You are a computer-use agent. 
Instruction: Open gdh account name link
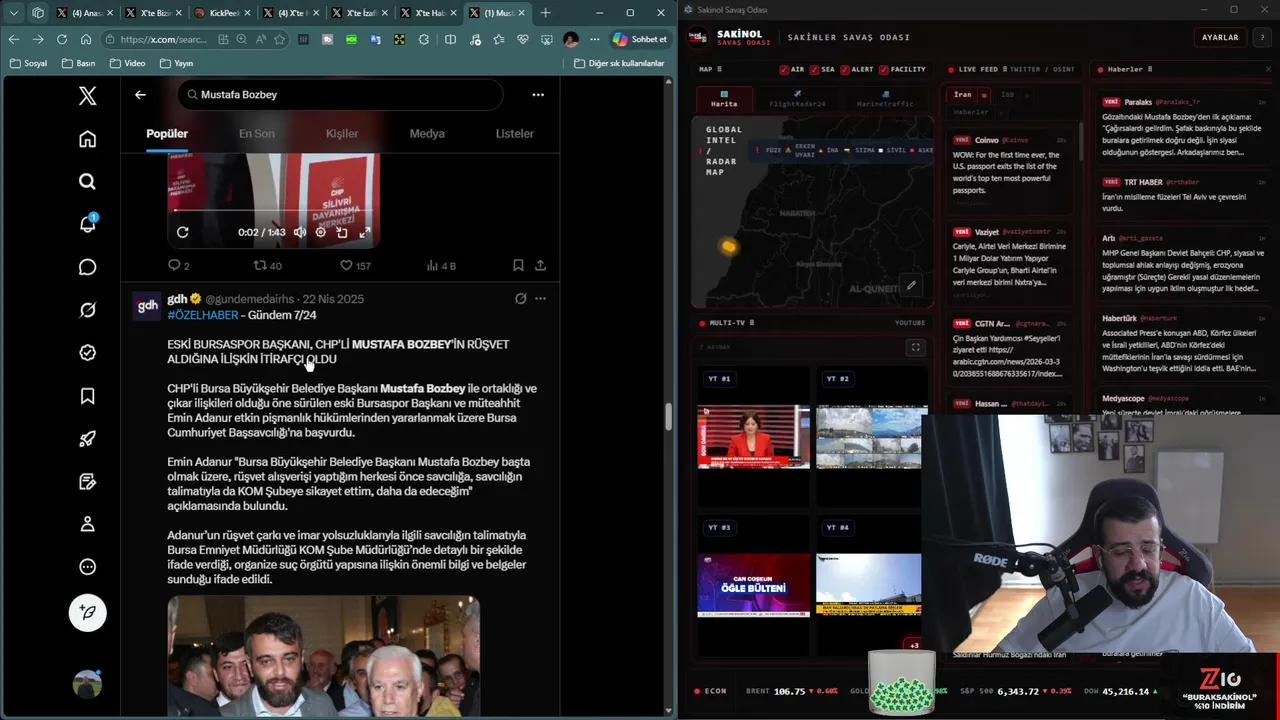(177, 299)
